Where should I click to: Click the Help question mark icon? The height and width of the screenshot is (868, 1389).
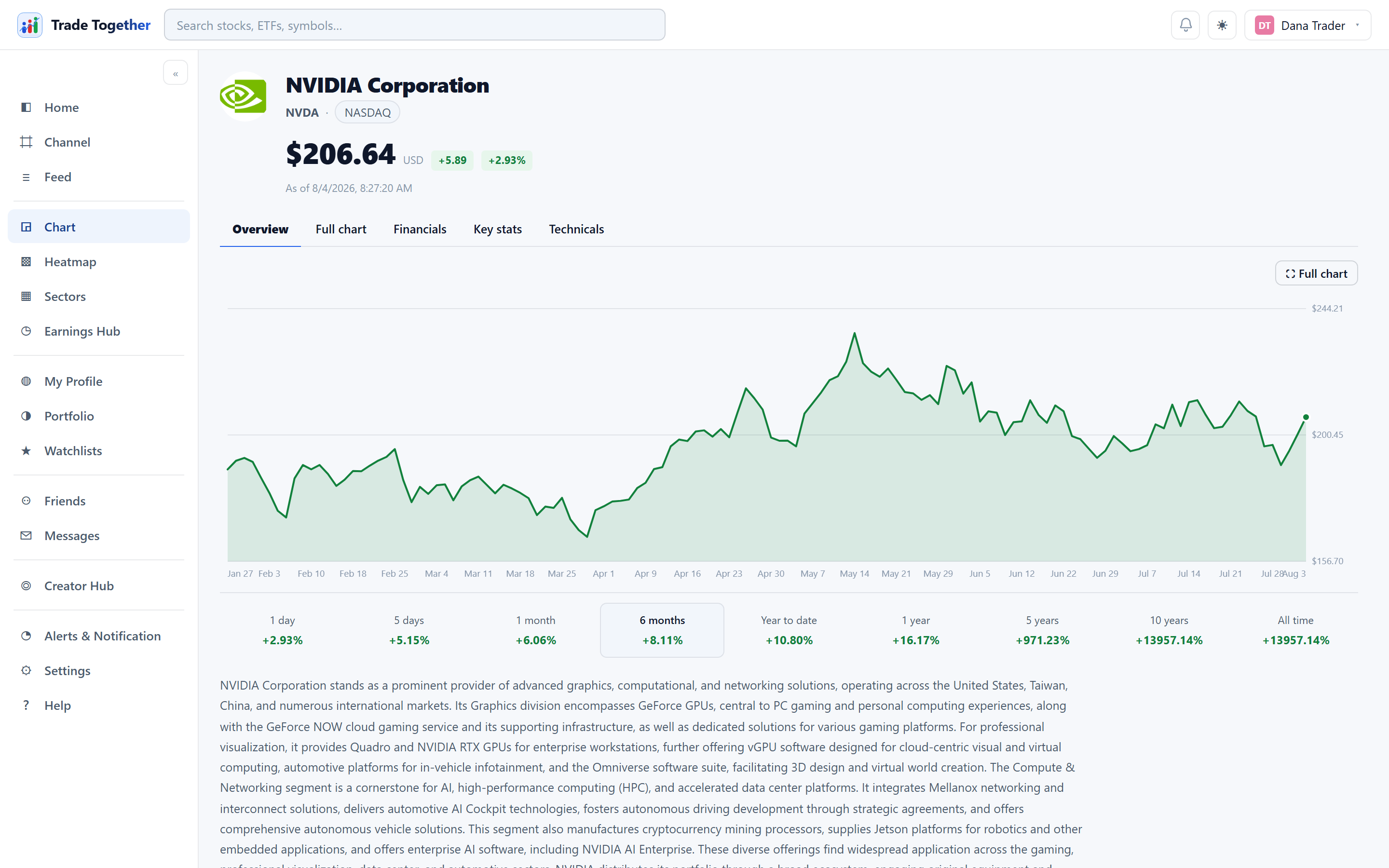(x=26, y=705)
